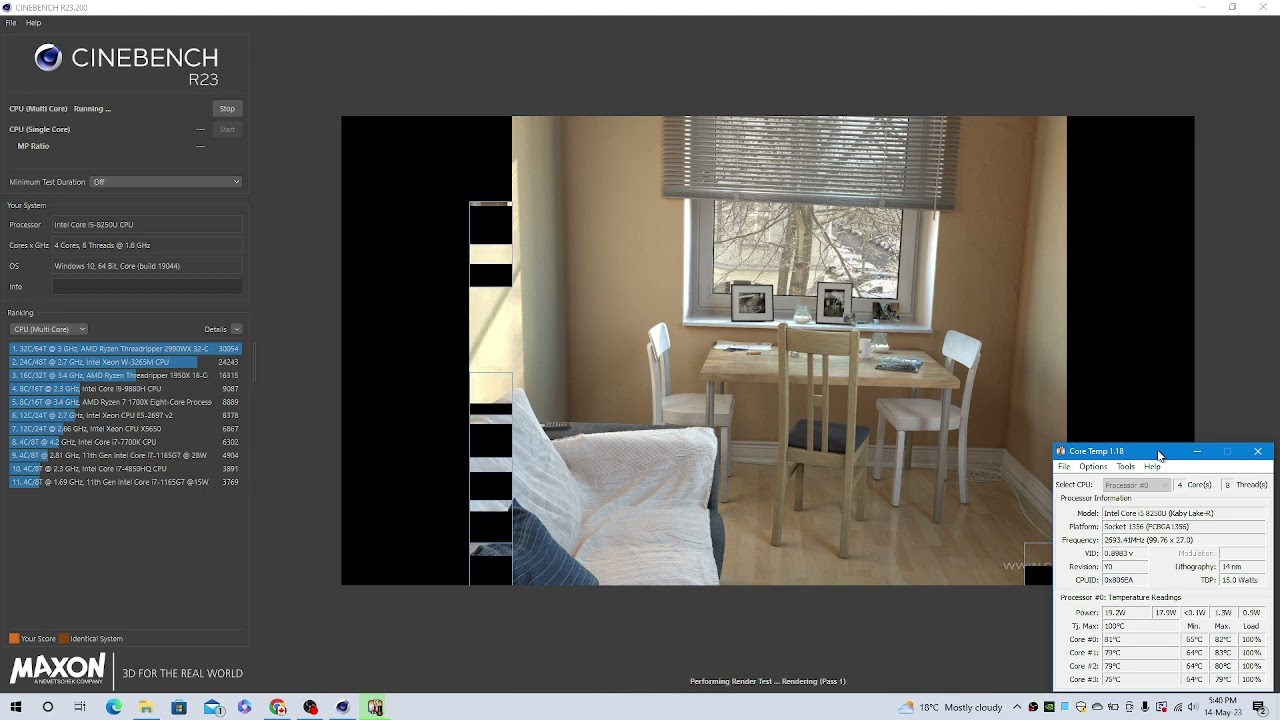The width and height of the screenshot is (1280, 720).
Task: Open the Core Temp File menu
Action: coord(1064,467)
